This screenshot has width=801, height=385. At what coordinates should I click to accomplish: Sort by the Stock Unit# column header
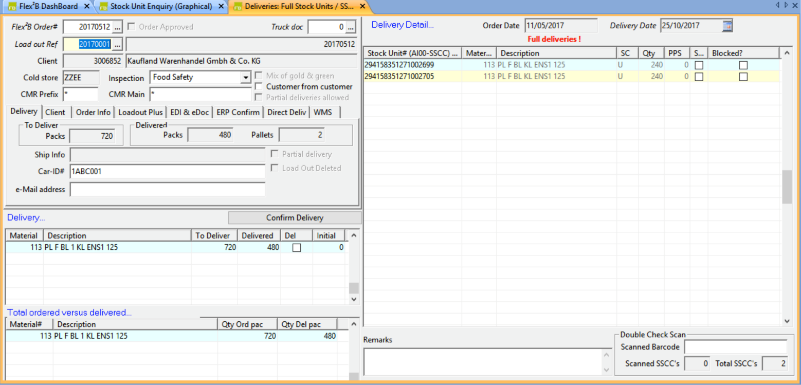(413, 53)
